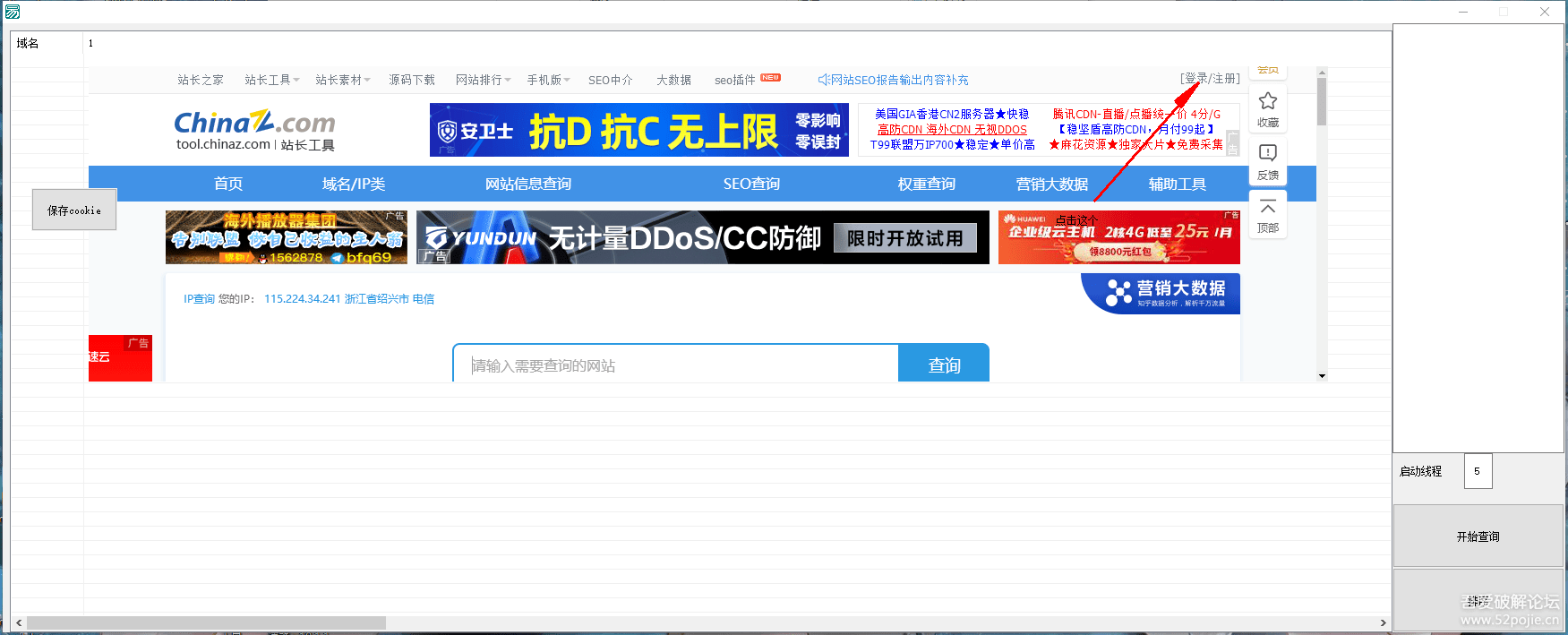Screen dimensions: 1568x635
Task: Open the 腾讯CDN-直播/点播 text ad
Action: (x=1136, y=114)
